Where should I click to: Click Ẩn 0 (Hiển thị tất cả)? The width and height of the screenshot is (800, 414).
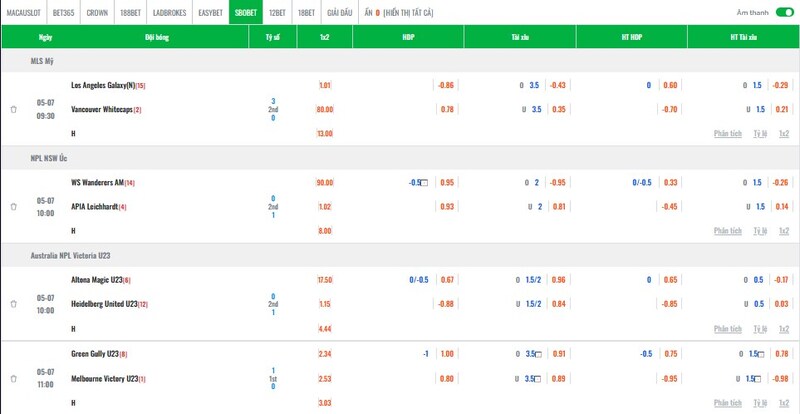(x=399, y=13)
